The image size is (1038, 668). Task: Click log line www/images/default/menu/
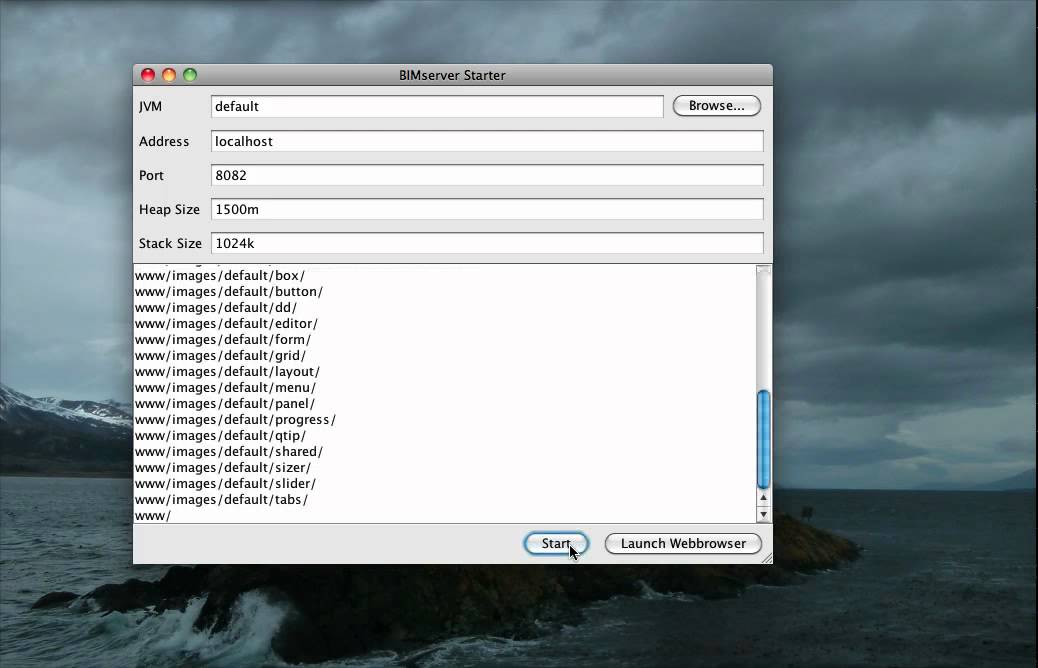tap(226, 387)
